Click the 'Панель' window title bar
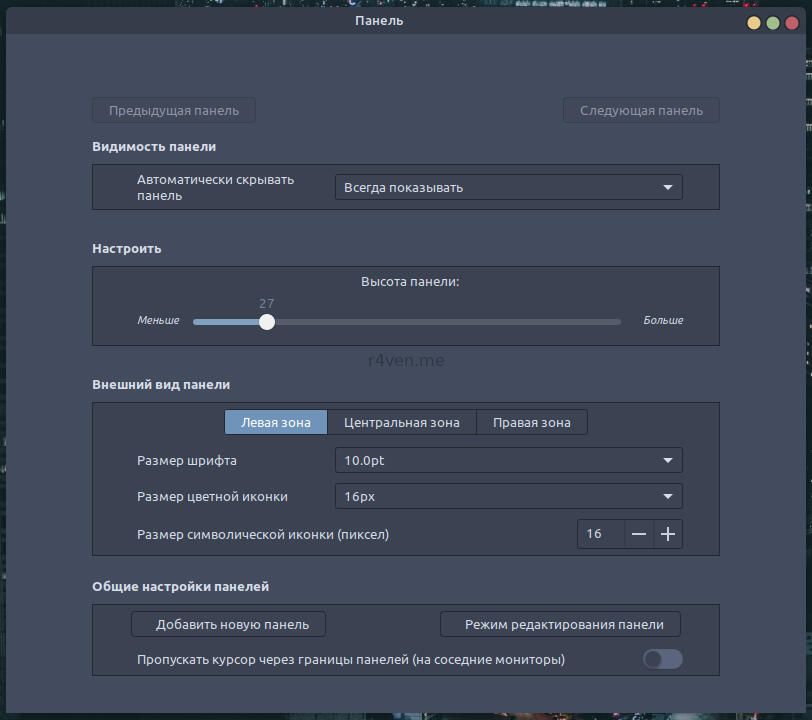 click(x=379, y=21)
